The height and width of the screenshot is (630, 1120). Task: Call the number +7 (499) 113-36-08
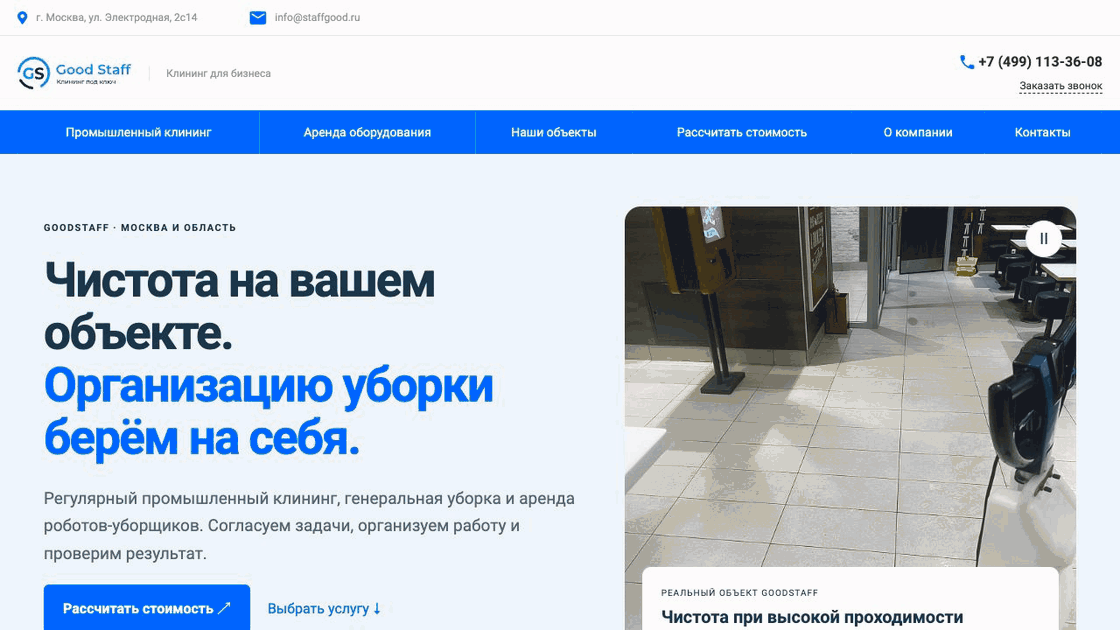tap(1040, 62)
